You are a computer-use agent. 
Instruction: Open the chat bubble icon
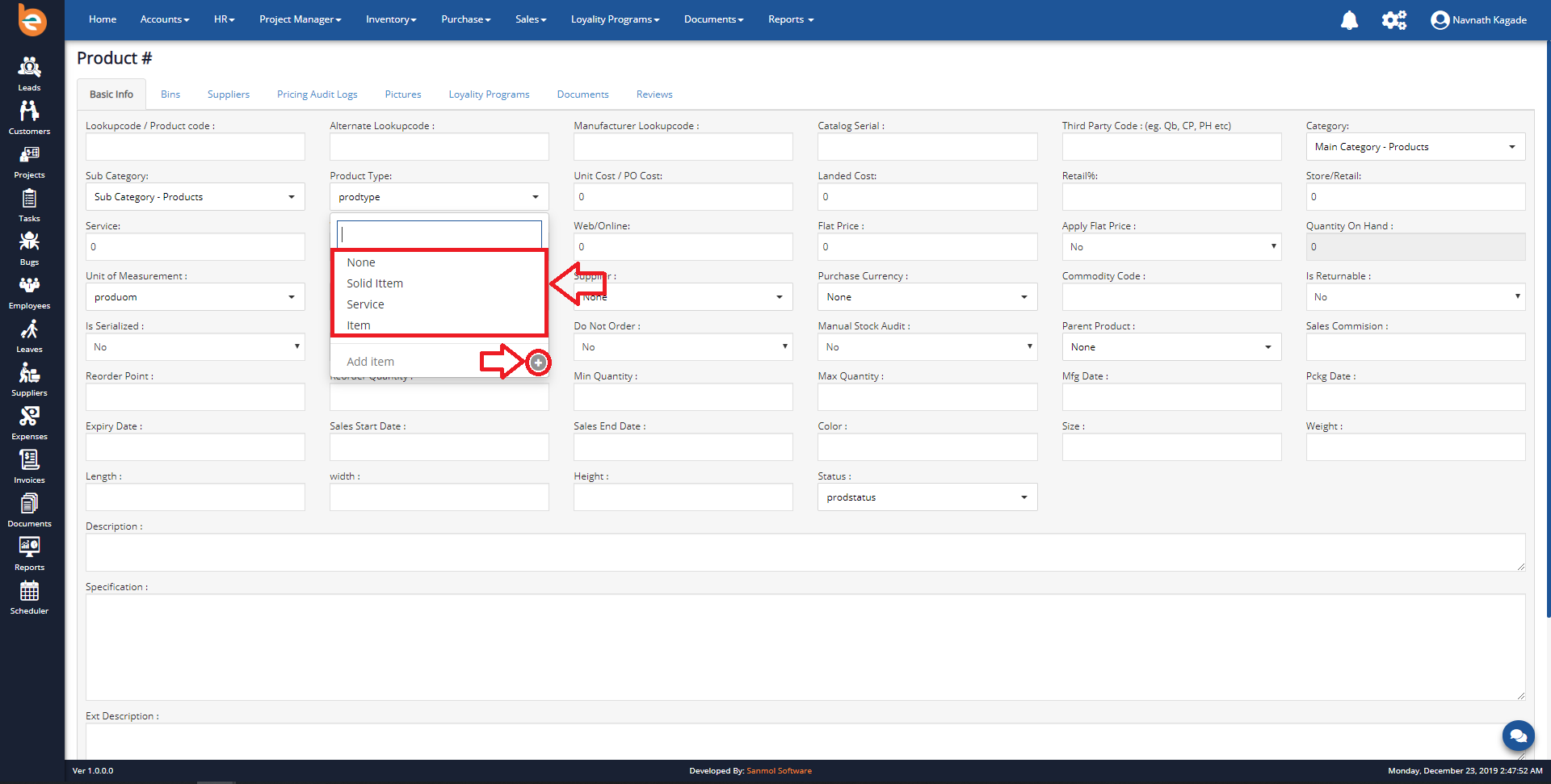coord(1518,736)
